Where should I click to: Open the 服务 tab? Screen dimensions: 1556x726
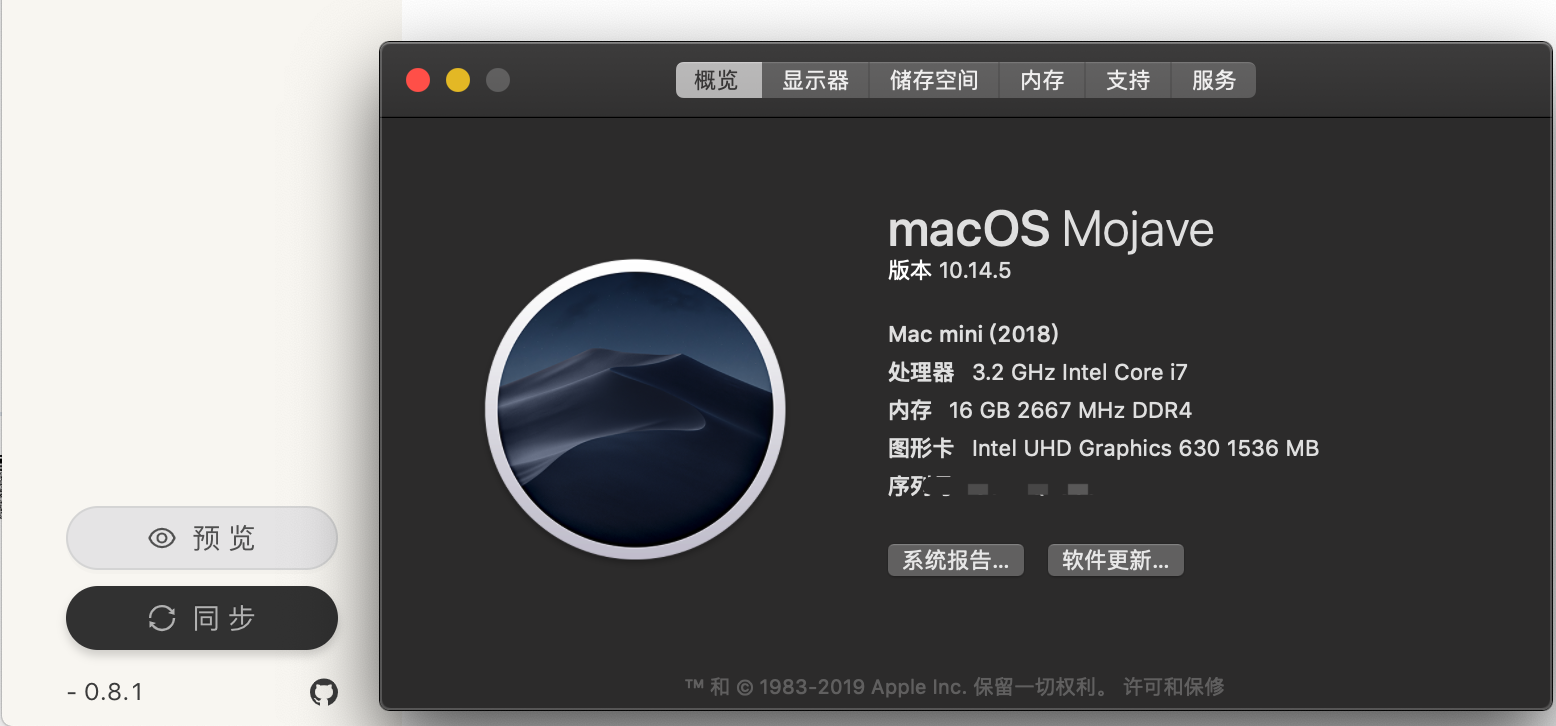coord(1213,80)
